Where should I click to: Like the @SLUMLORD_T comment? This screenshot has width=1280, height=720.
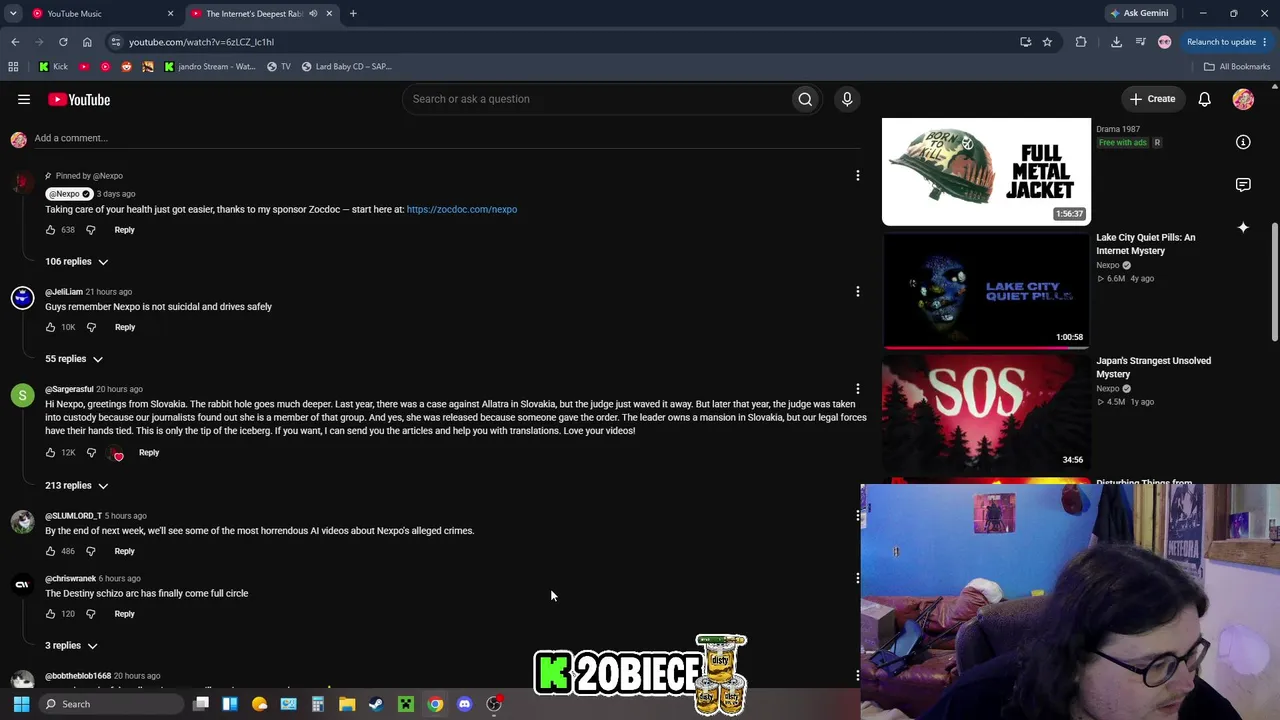pos(51,551)
